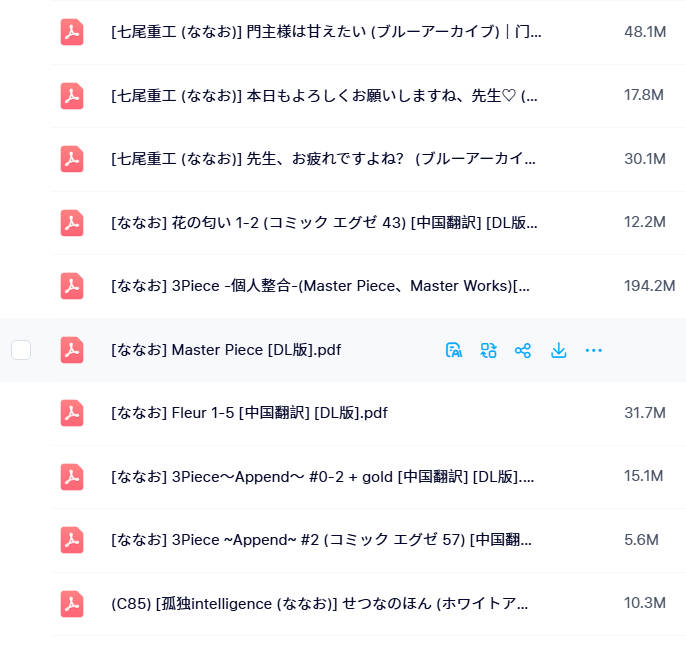
Task: Click PDF icon of the 5.6M file
Action: click(72, 540)
